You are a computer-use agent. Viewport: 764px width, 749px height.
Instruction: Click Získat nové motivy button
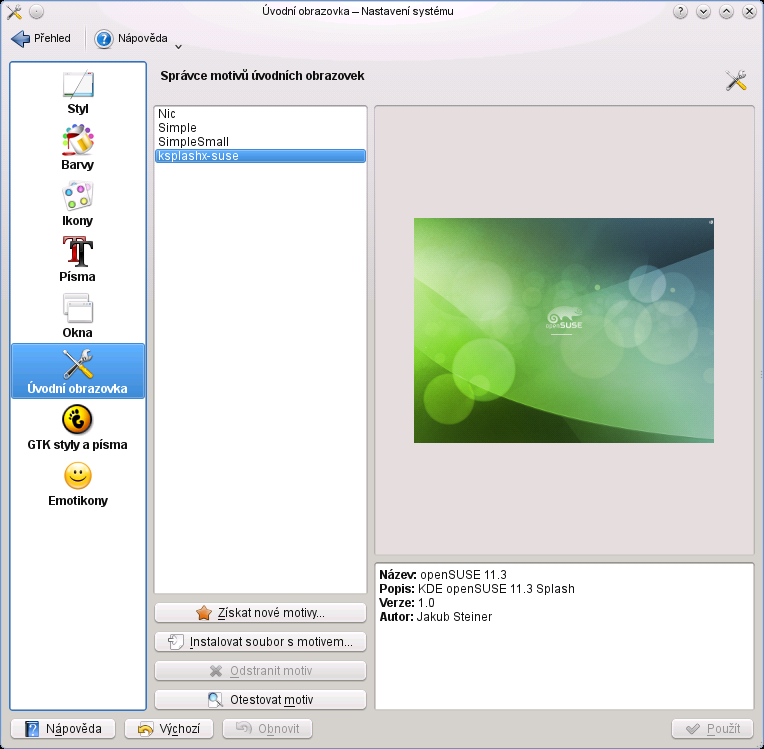coord(260,613)
